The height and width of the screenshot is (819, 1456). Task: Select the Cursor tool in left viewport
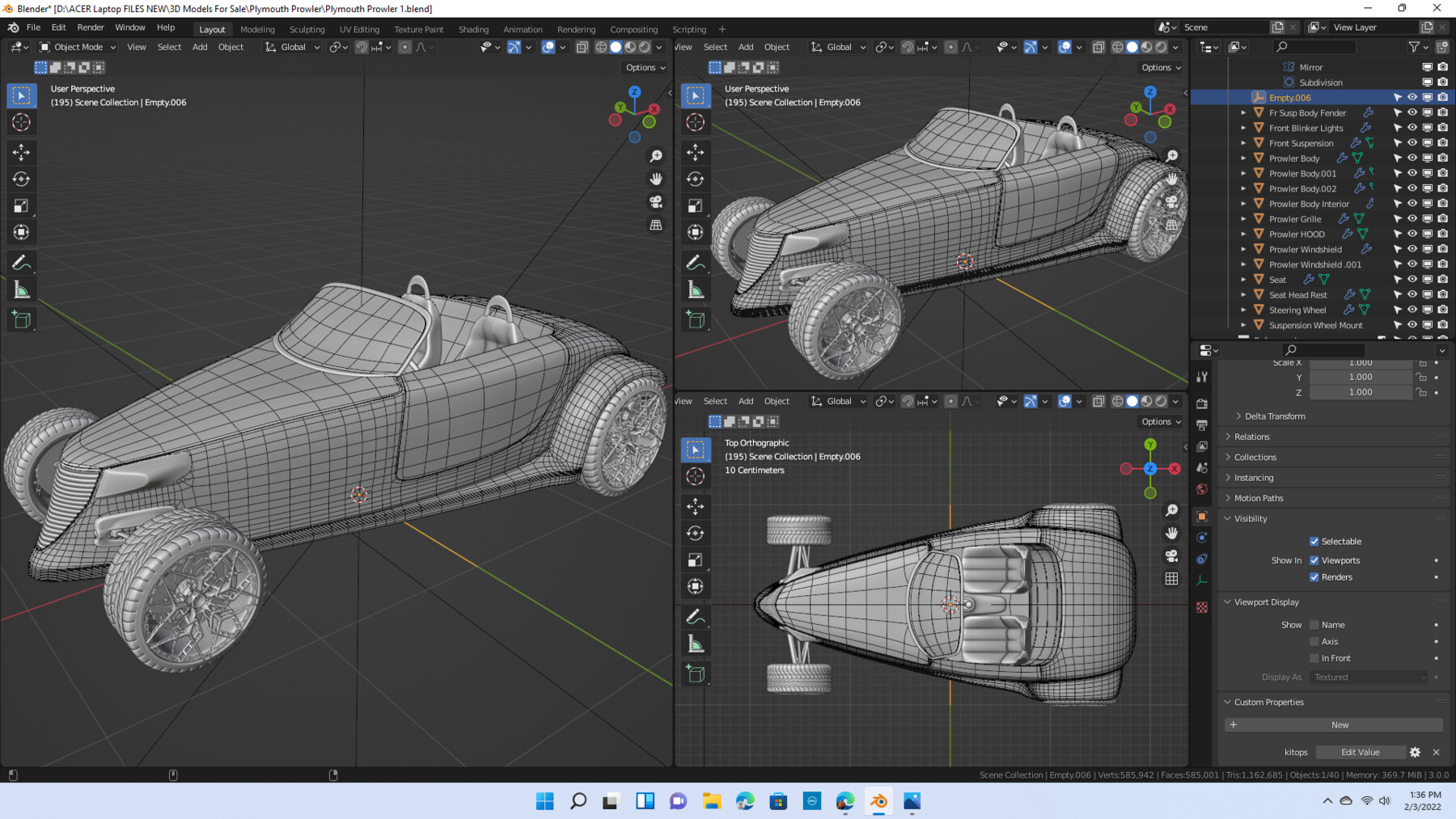tap(21, 122)
